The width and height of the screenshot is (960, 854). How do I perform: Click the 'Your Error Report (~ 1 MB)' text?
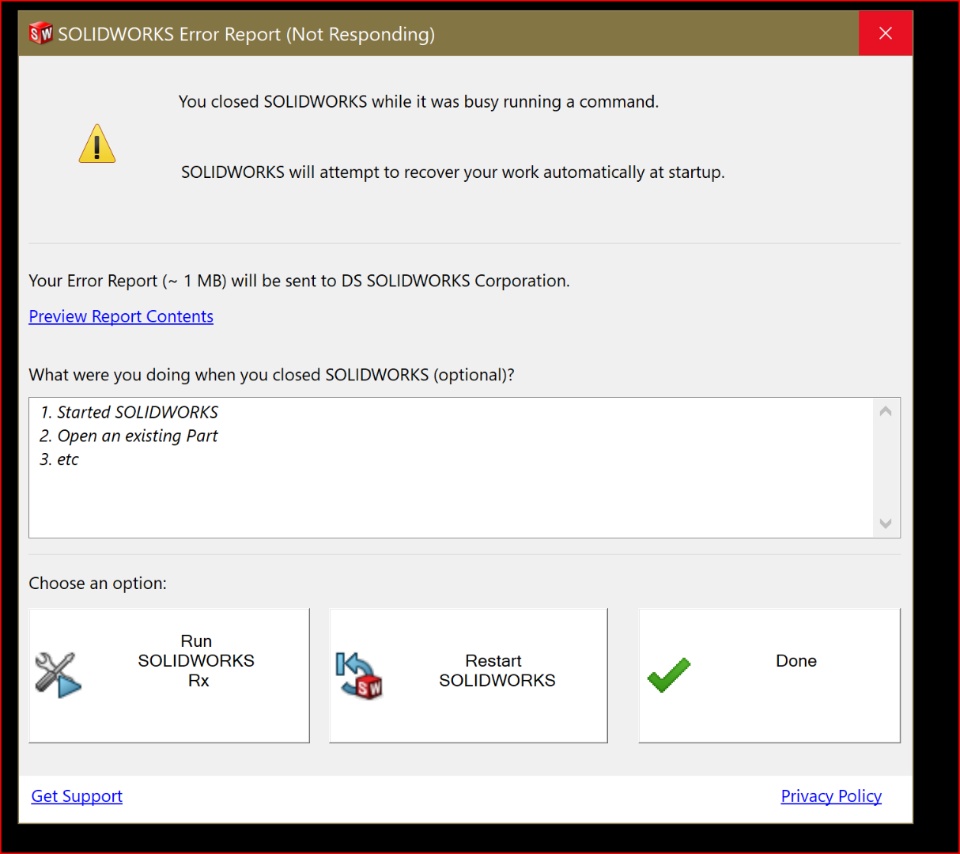coord(299,281)
